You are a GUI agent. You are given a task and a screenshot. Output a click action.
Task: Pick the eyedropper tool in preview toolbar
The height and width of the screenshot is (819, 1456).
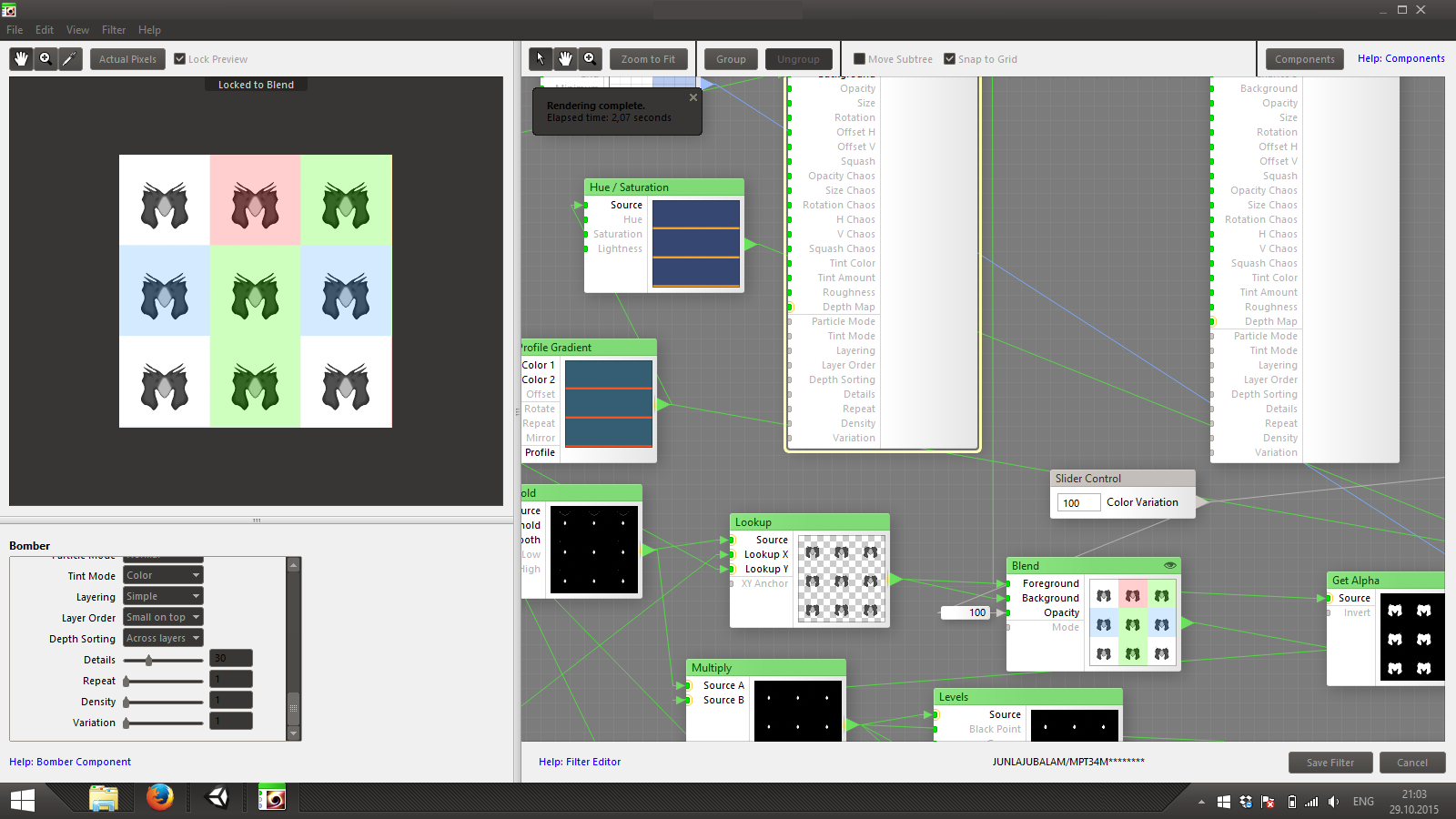[x=70, y=59]
